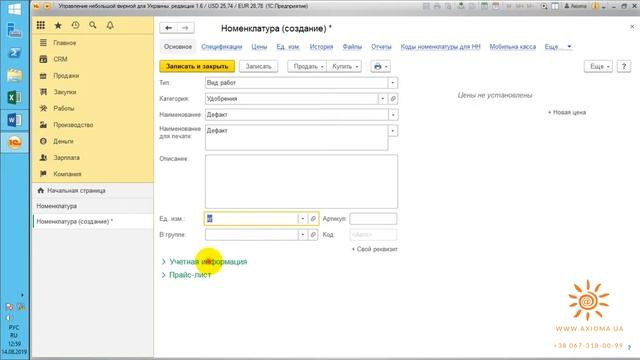The height and width of the screenshot is (360, 640).
Task: Expand the В группе dropdown arrow
Action: (x=302, y=235)
